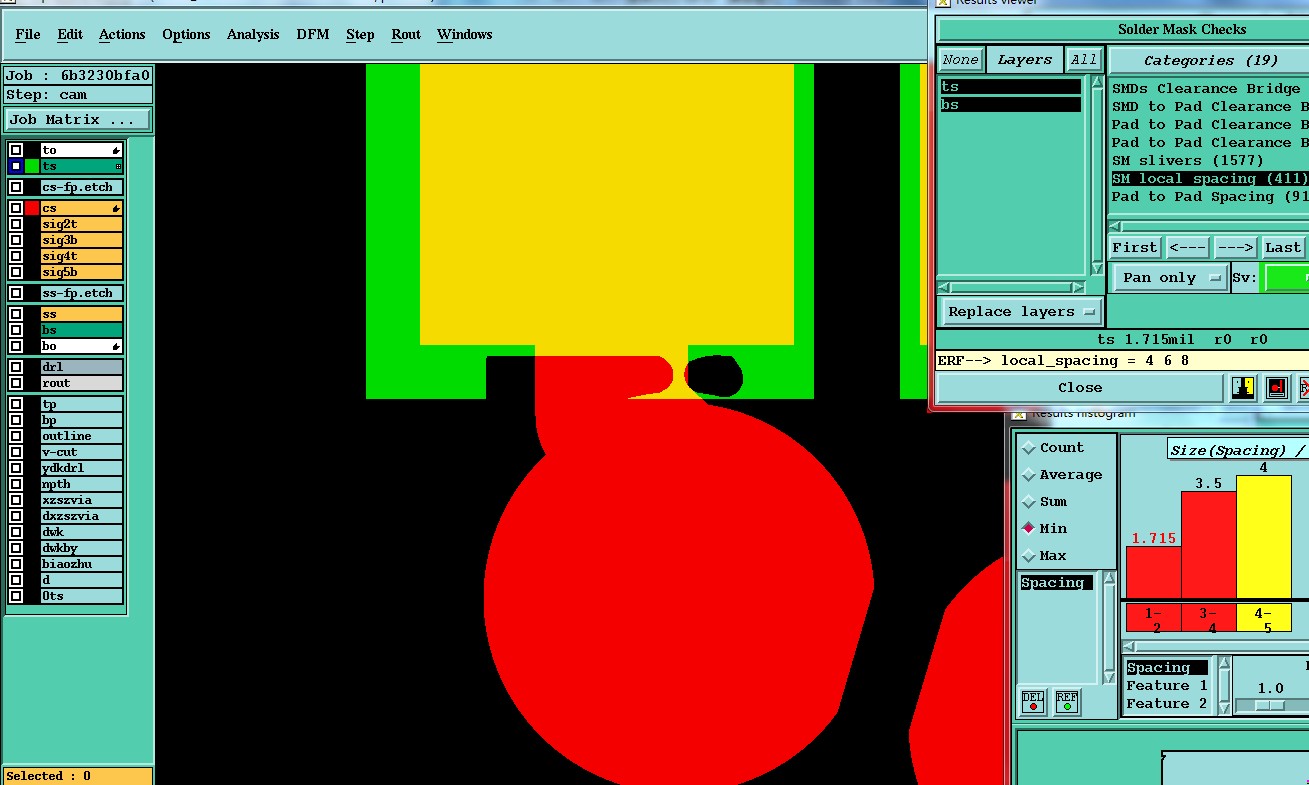The image size is (1309, 785).
Task: Go to next result with ---> button
Action: 1235,247
